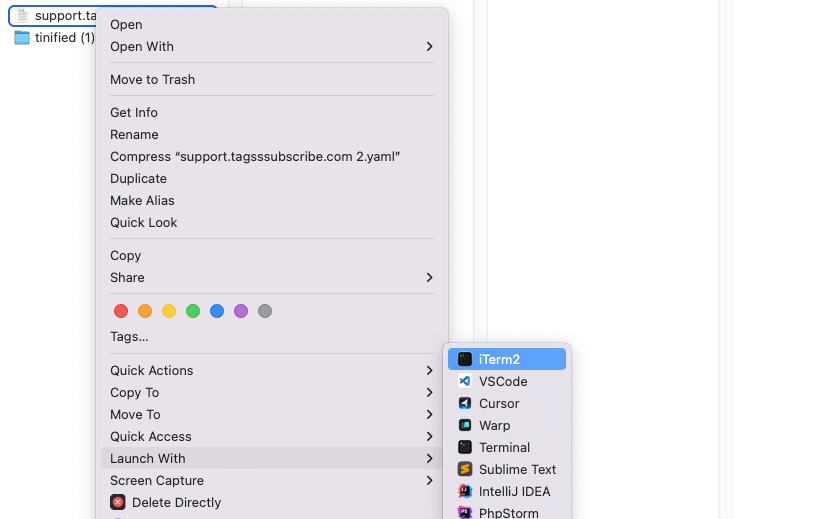This screenshot has width=834, height=519.
Task: Select the Cursor app icon
Action: [x=465, y=403]
